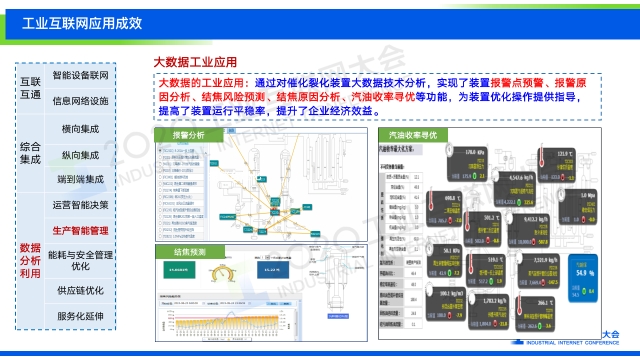Click the blue button below the reactor diagram
Screen dimensions: 640x360
(338, 316)
